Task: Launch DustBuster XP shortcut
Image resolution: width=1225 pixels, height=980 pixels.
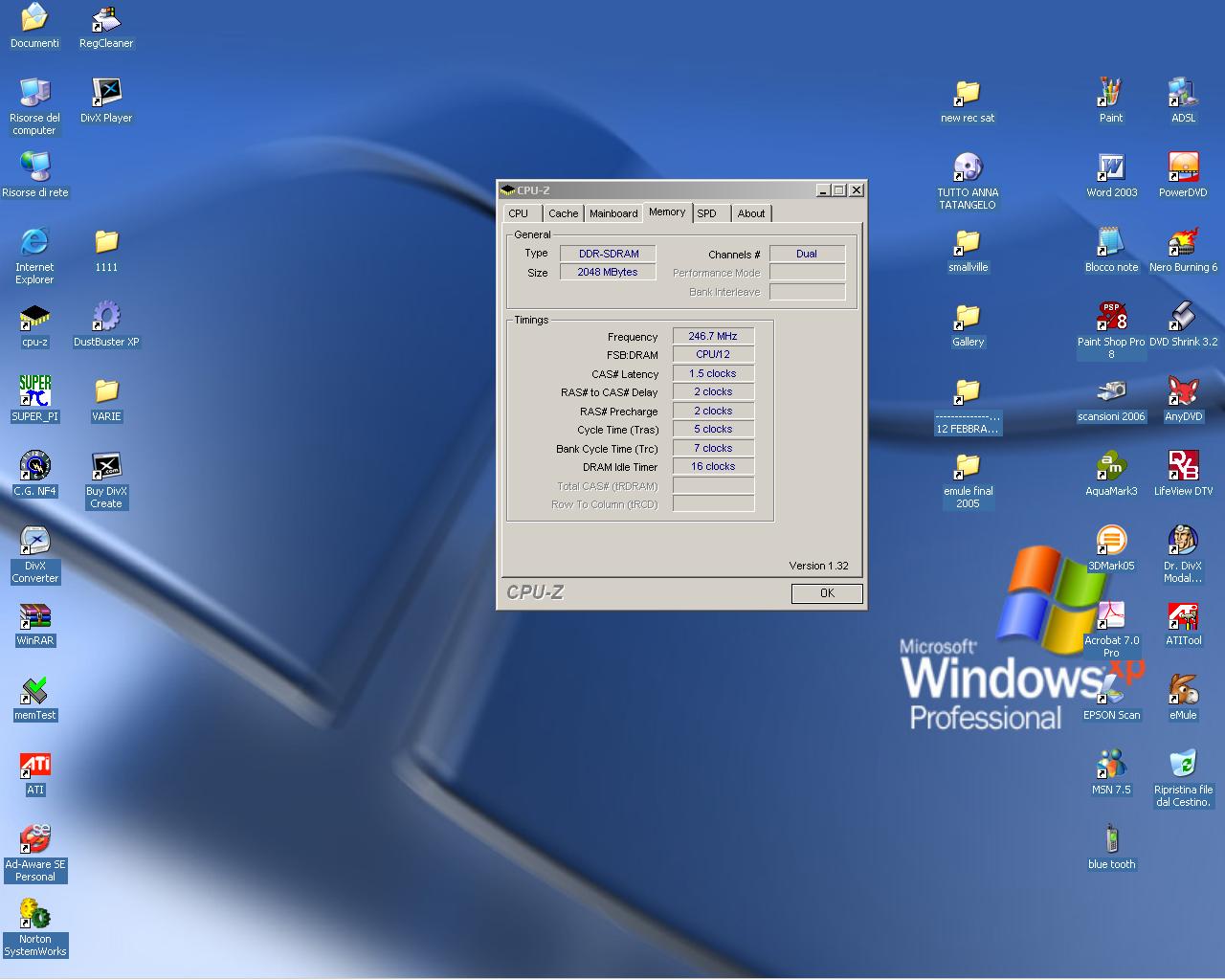Action: [x=106, y=324]
